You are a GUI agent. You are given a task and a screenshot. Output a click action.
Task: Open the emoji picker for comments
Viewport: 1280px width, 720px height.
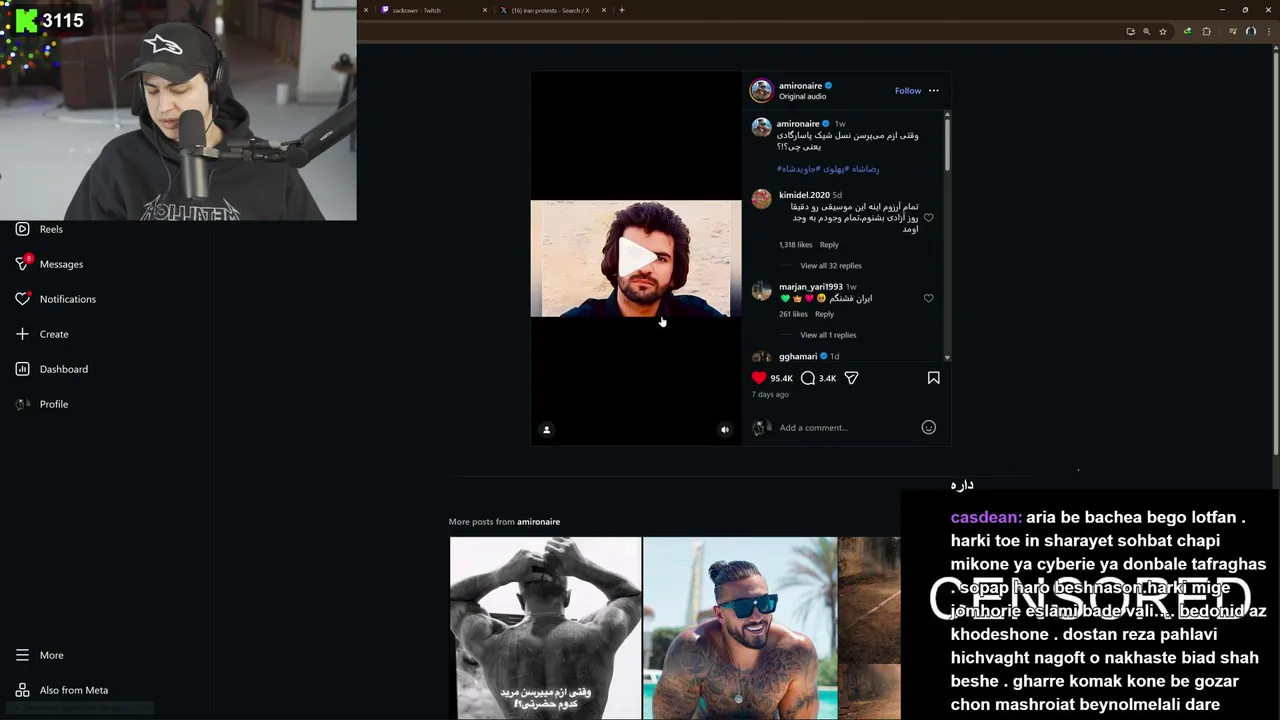point(928,427)
